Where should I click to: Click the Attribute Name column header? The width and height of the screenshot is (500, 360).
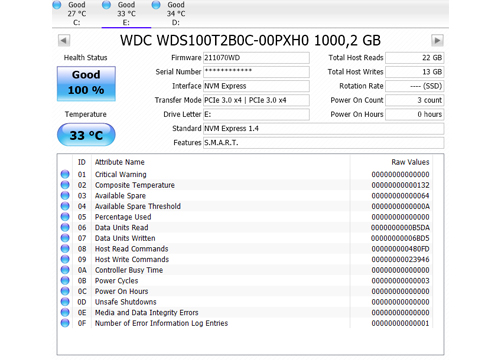pyautogui.click(x=120, y=162)
